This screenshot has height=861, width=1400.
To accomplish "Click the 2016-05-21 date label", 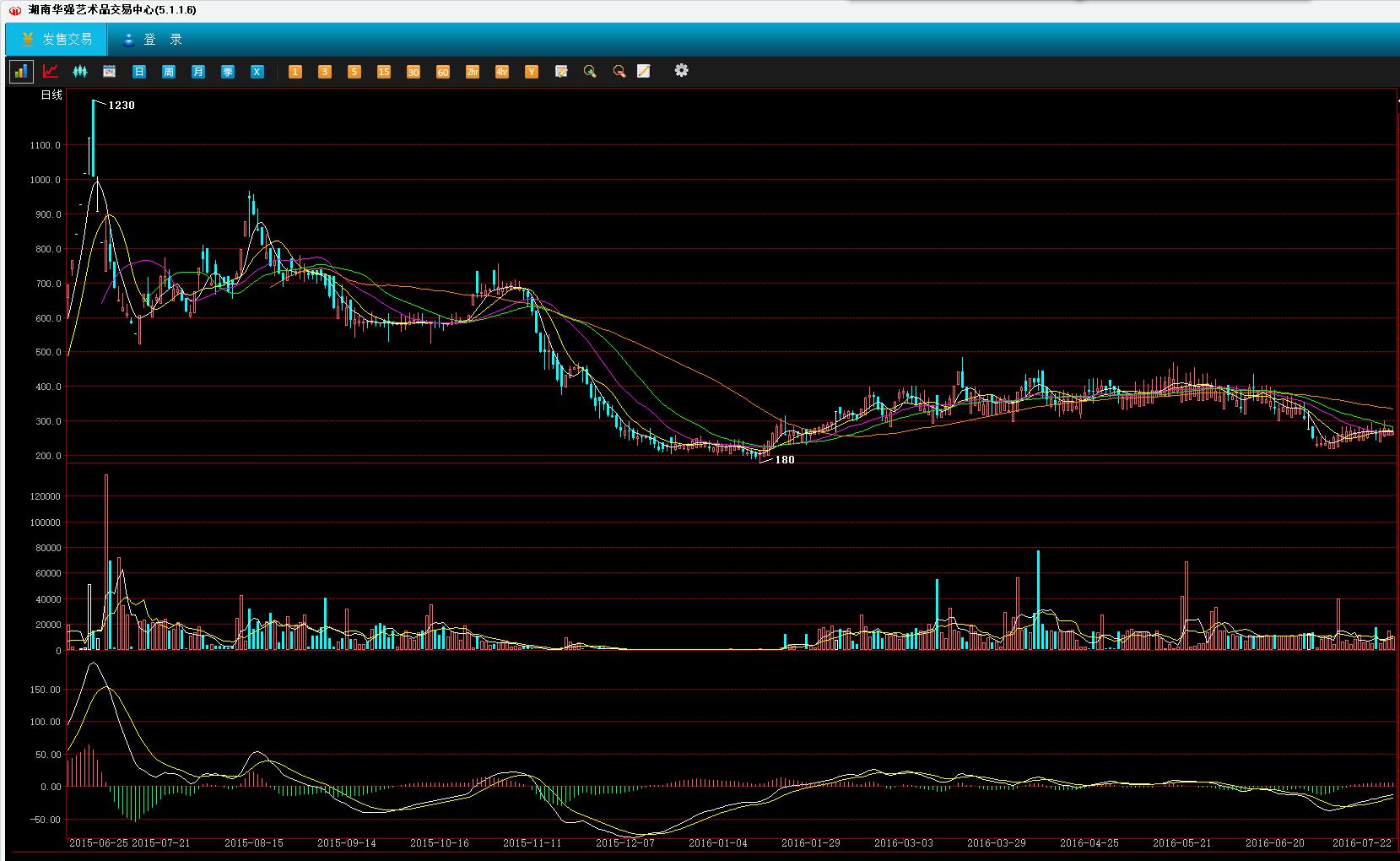I will (1182, 843).
